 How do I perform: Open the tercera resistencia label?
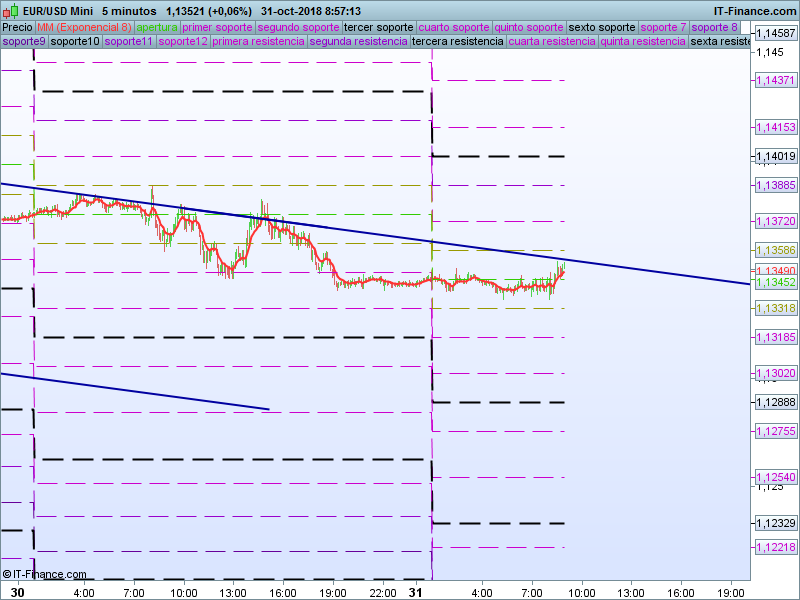coord(457,42)
